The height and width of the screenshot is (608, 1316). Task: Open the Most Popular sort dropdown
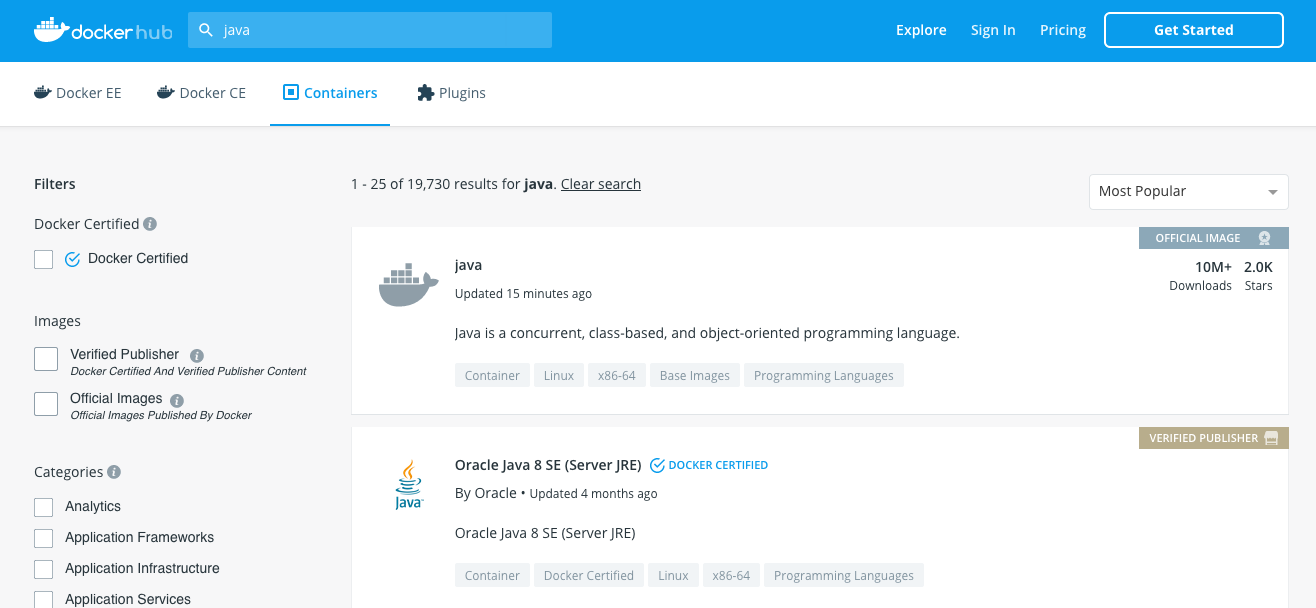click(x=1188, y=191)
